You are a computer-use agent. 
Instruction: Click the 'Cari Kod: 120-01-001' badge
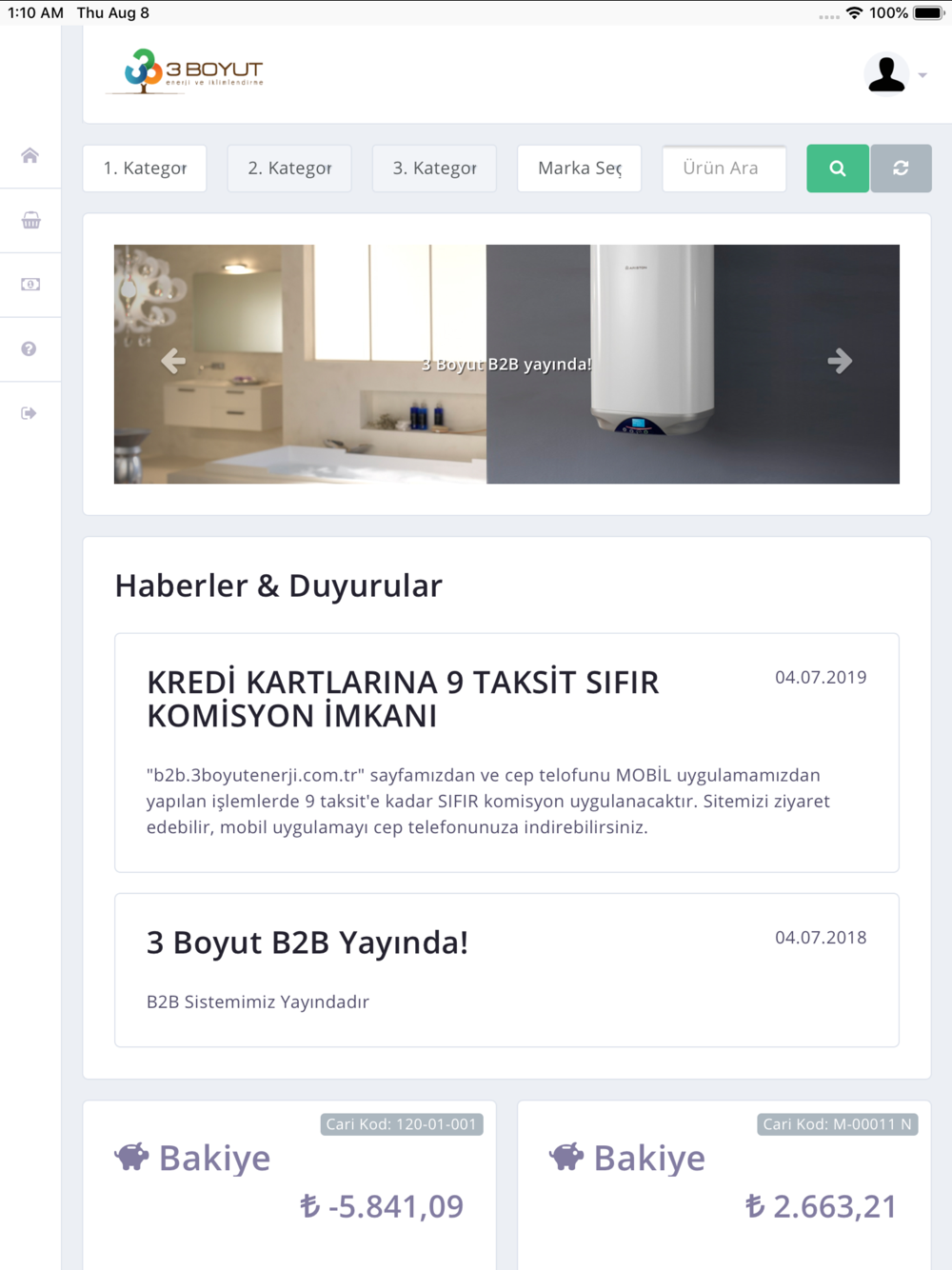(402, 1124)
